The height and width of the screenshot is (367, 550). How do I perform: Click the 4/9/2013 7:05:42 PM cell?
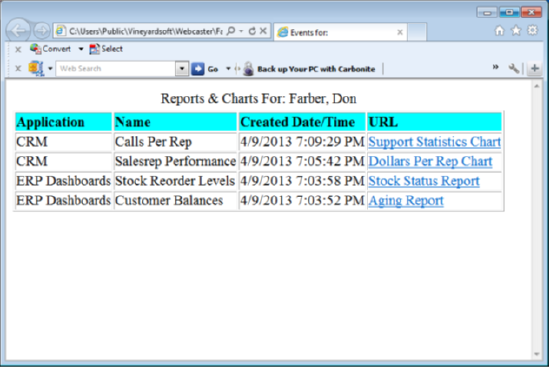(x=302, y=161)
